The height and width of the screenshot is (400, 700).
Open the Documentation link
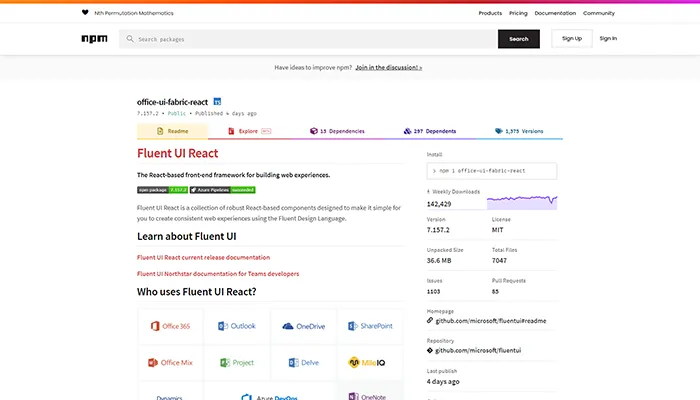click(x=555, y=13)
